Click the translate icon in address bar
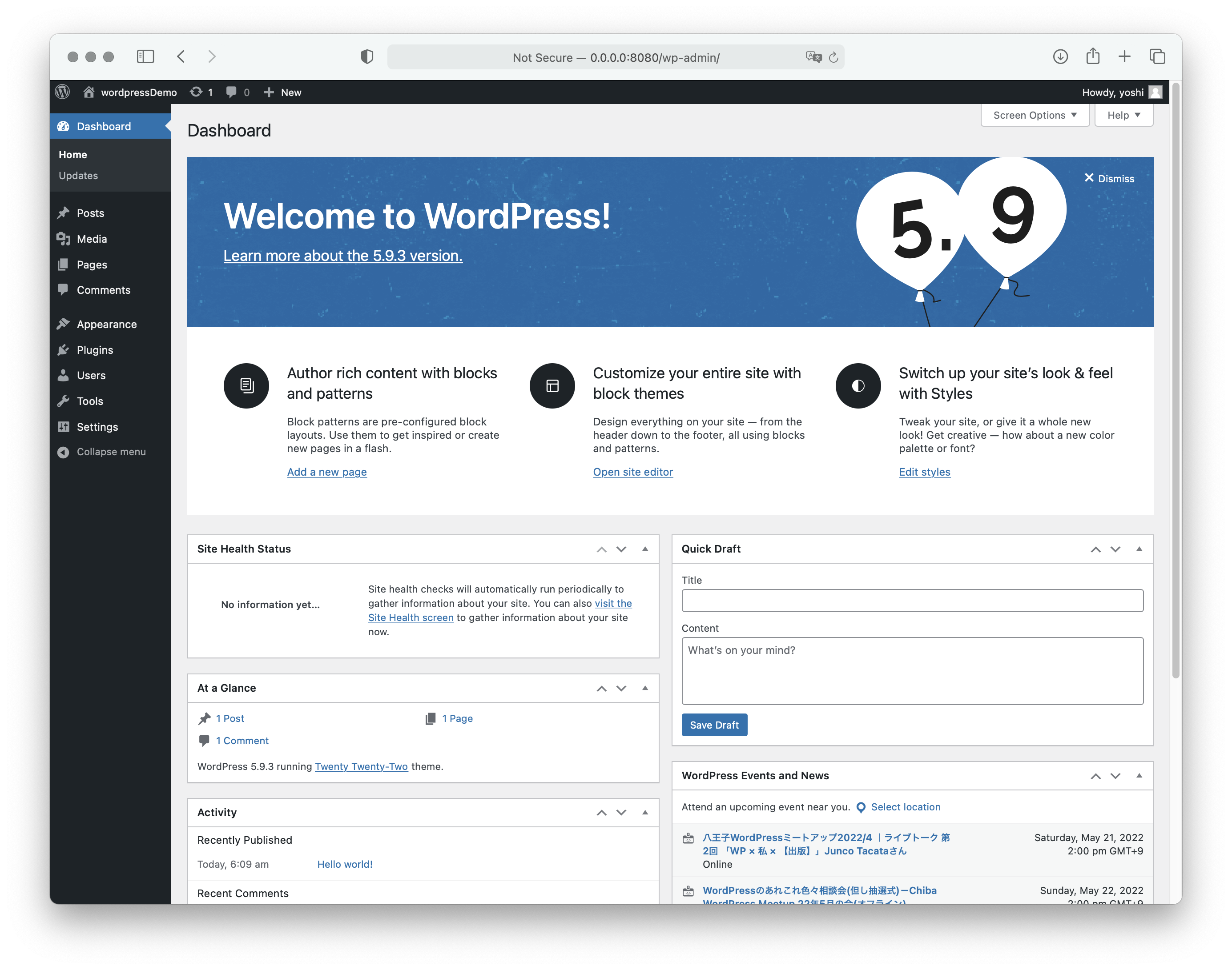The width and height of the screenshot is (1232, 970). (x=813, y=57)
